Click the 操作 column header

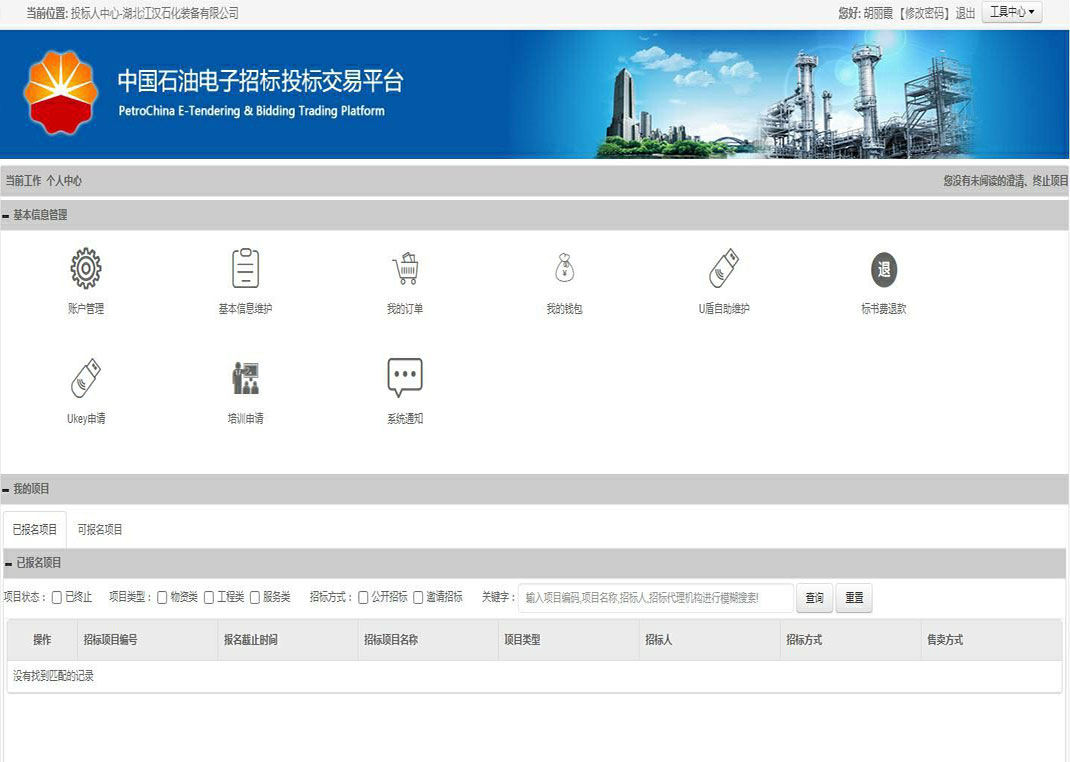(42, 640)
